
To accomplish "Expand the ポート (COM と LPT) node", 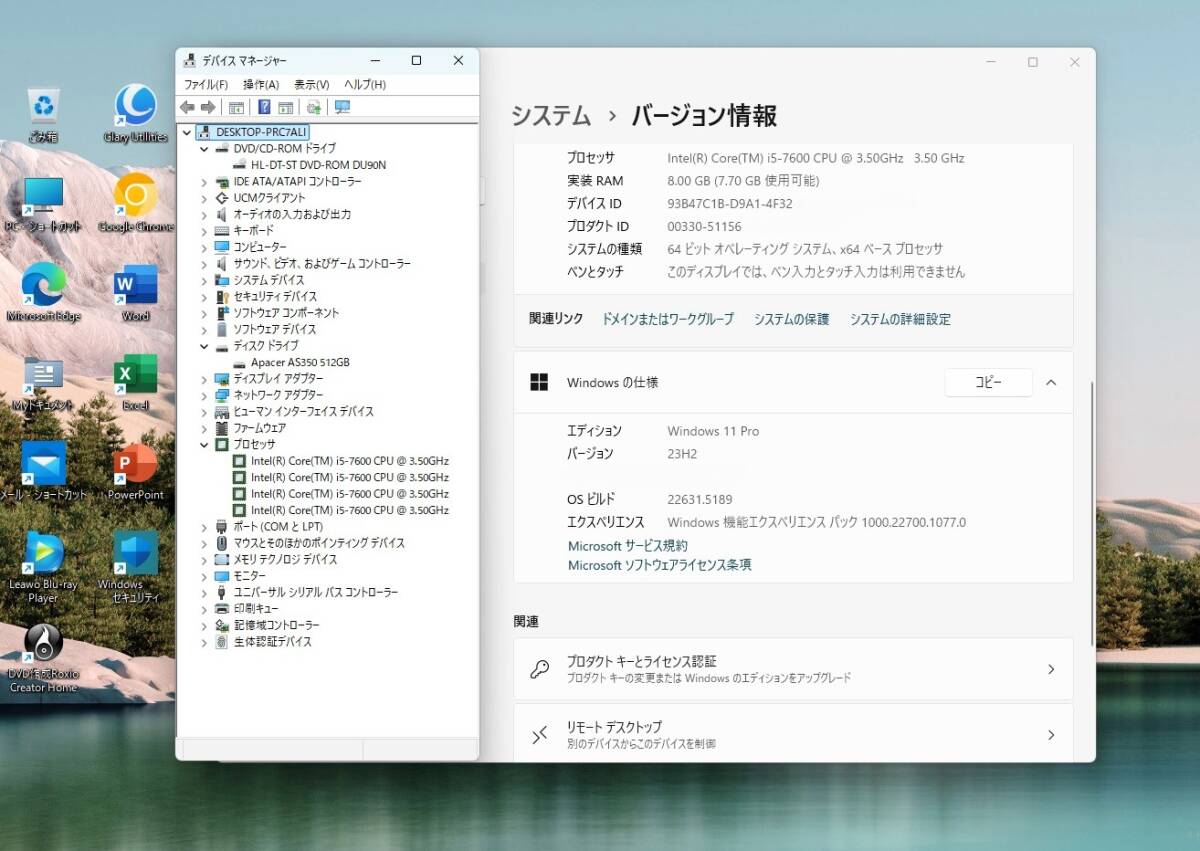I will tap(204, 527).
